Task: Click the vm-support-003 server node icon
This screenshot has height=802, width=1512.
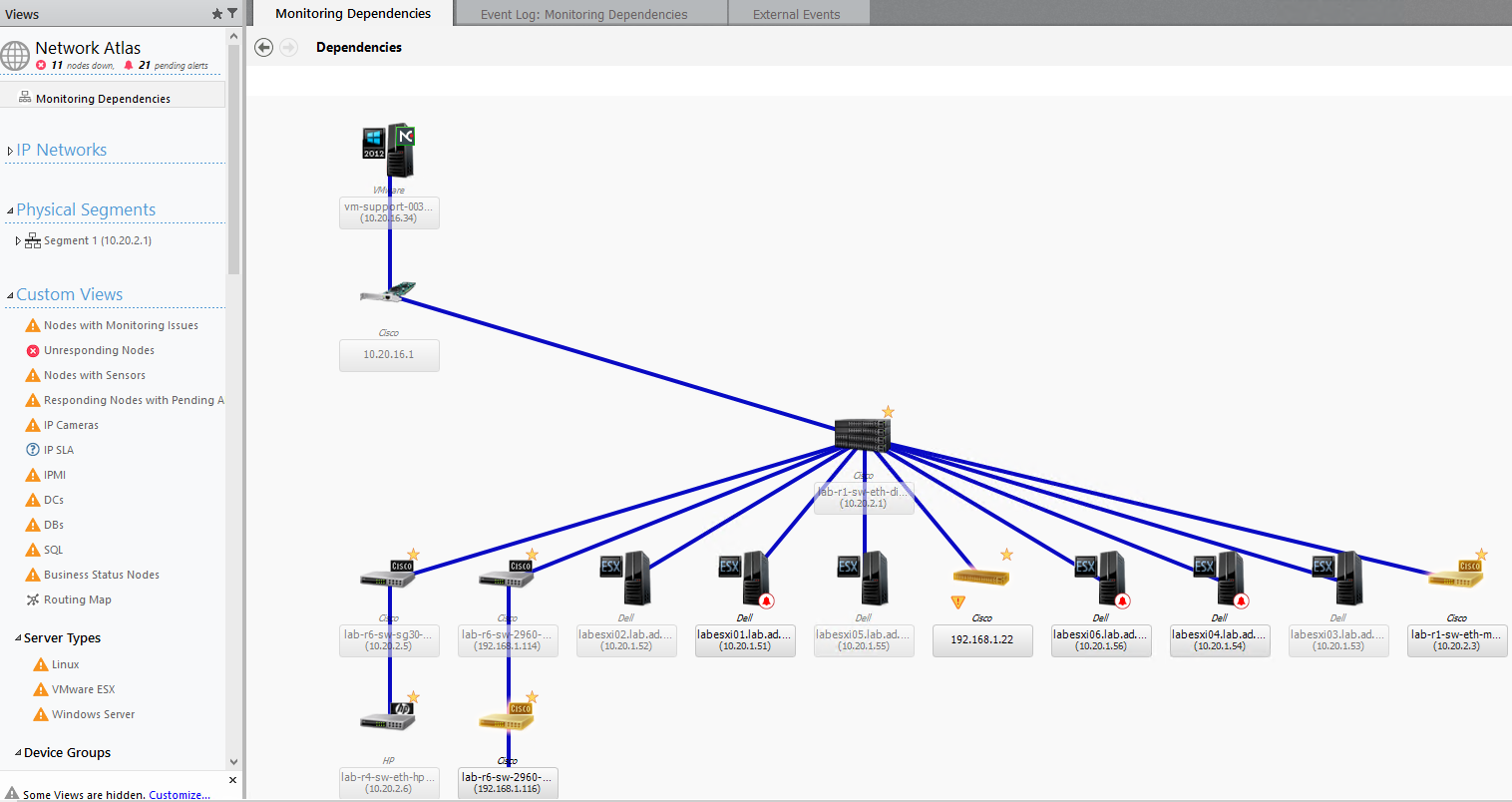Action: (389, 152)
